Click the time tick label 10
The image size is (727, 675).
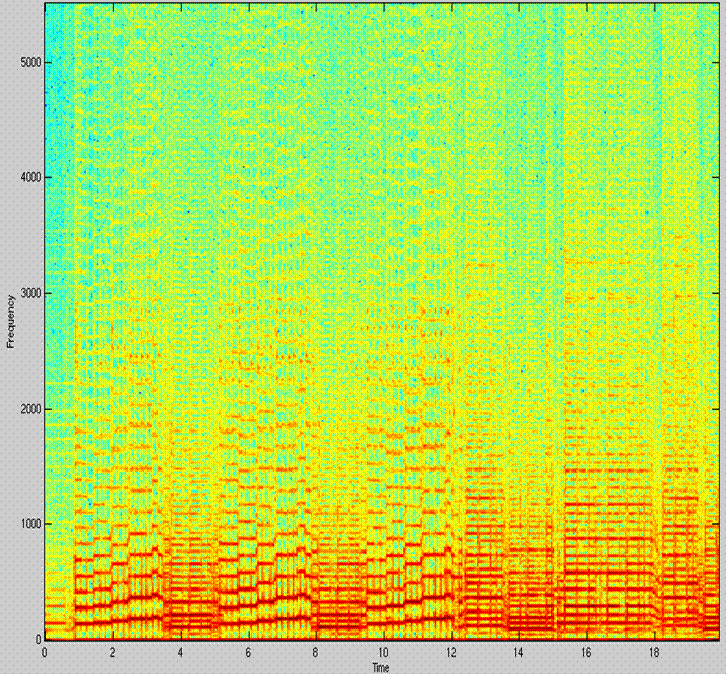(383, 653)
